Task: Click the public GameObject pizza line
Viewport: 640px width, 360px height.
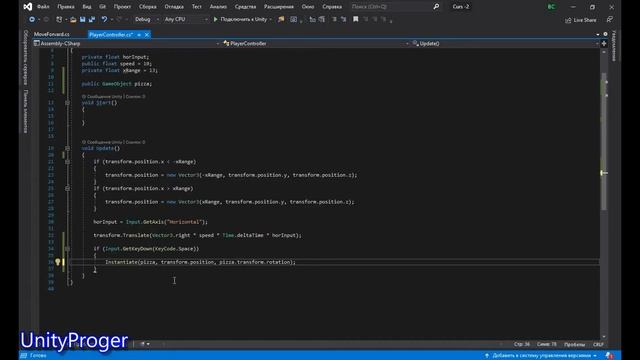Action: tap(117, 84)
